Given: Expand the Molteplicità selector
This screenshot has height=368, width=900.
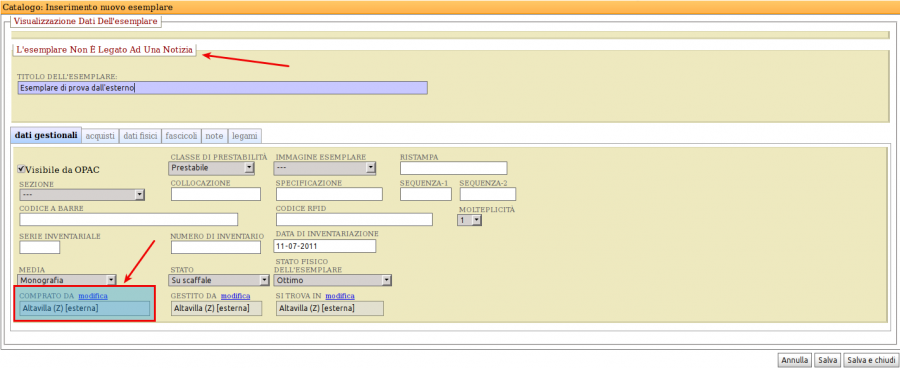Looking at the screenshot, I should coord(470,220).
